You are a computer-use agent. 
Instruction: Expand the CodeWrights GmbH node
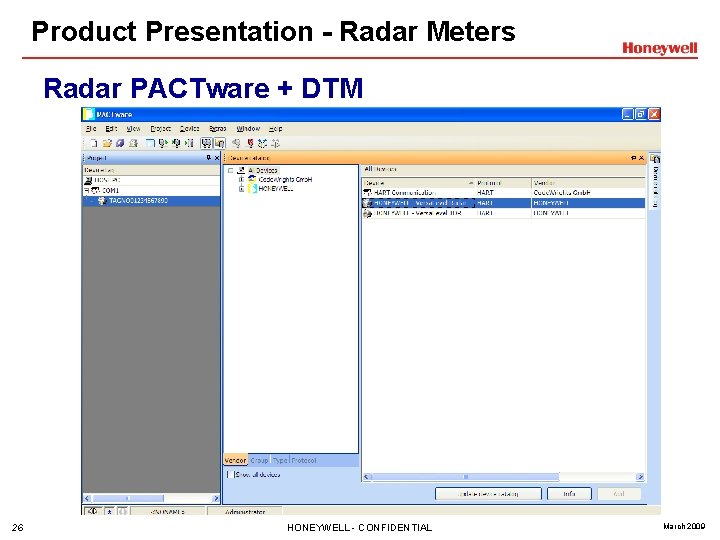coord(241,180)
